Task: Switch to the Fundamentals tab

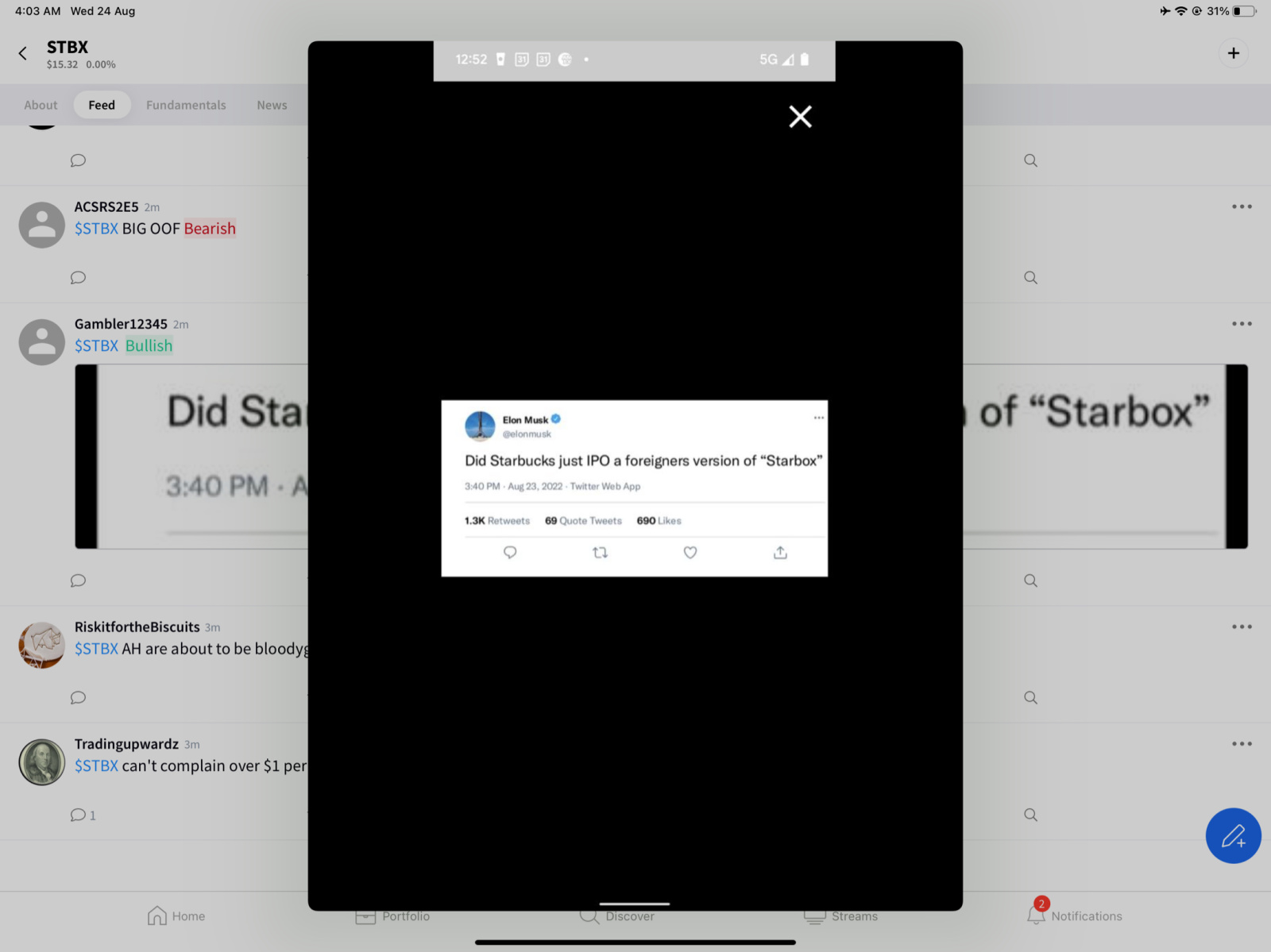Action: click(x=186, y=105)
